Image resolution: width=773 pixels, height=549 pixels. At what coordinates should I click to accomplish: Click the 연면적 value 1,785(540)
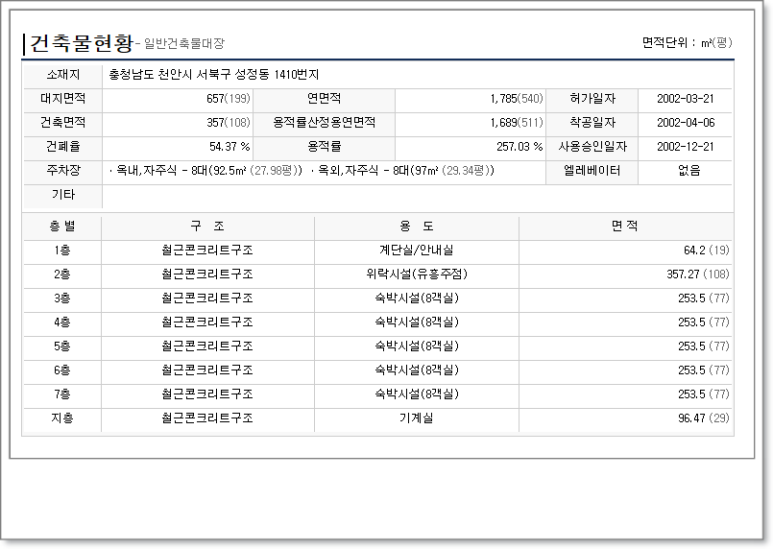click(x=517, y=99)
